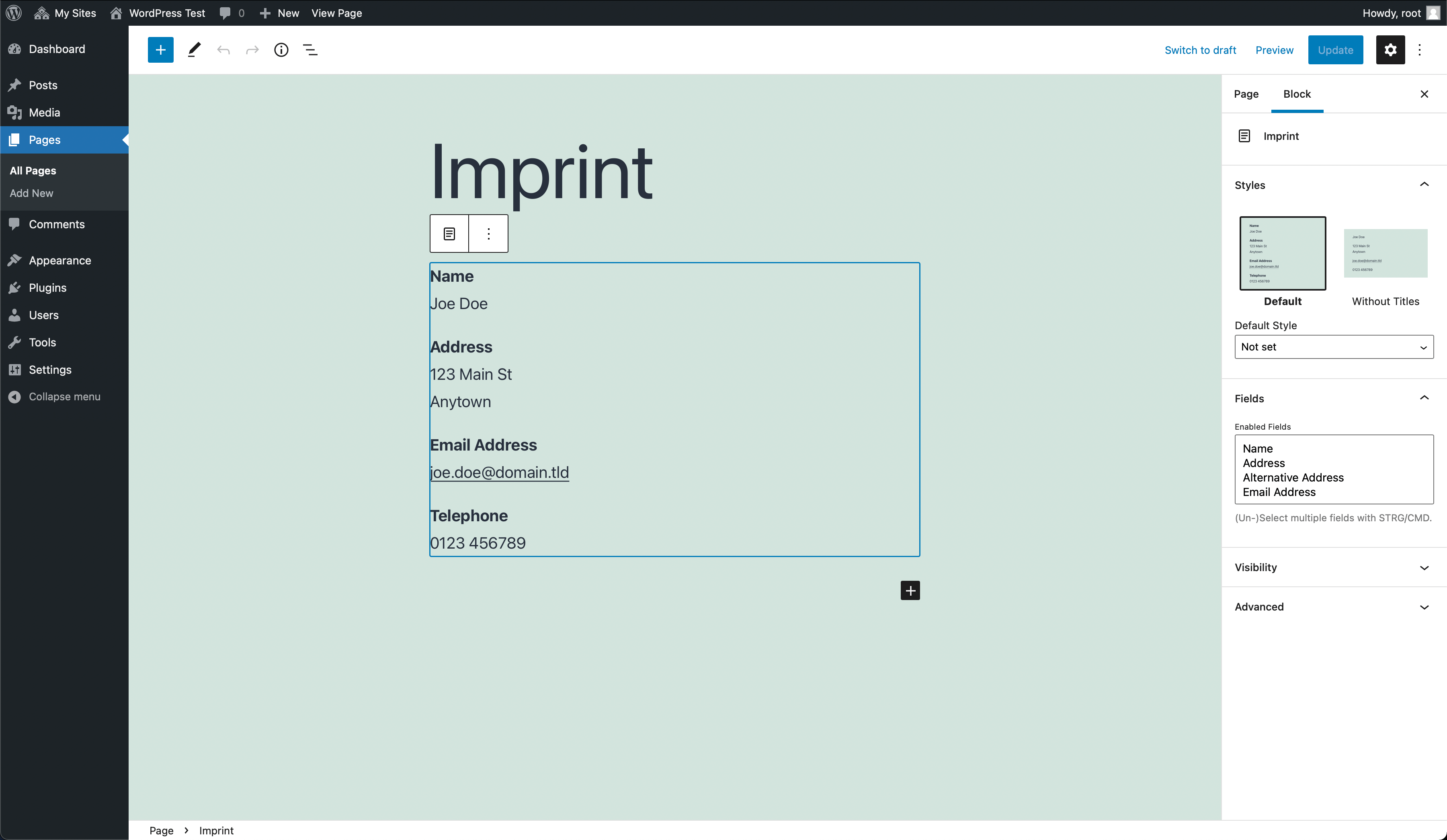1447x840 pixels.
Task: Expand the Advanced panel
Action: (1334, 607)
